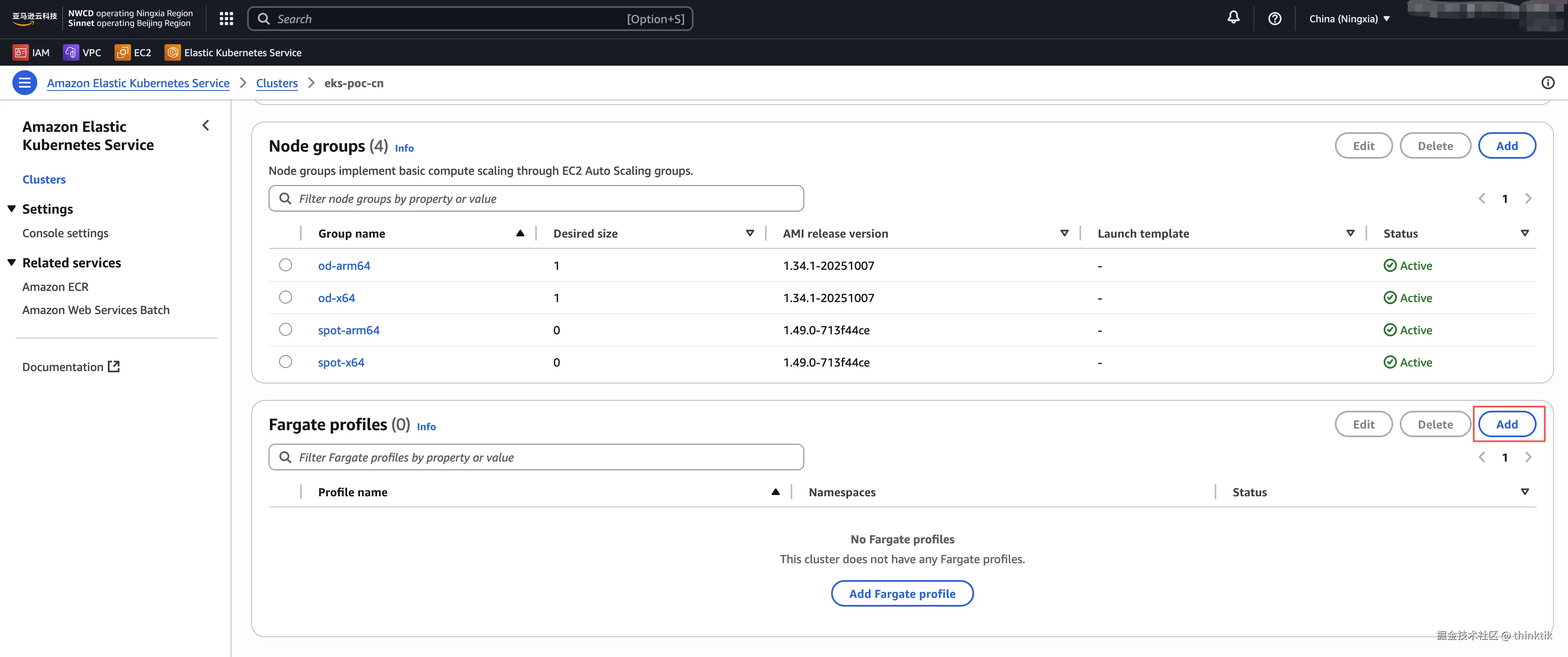Viewport: 1568px width, 657px height.
Task: Click the notifications bell icon
Action: click(x=1233, y=18)
